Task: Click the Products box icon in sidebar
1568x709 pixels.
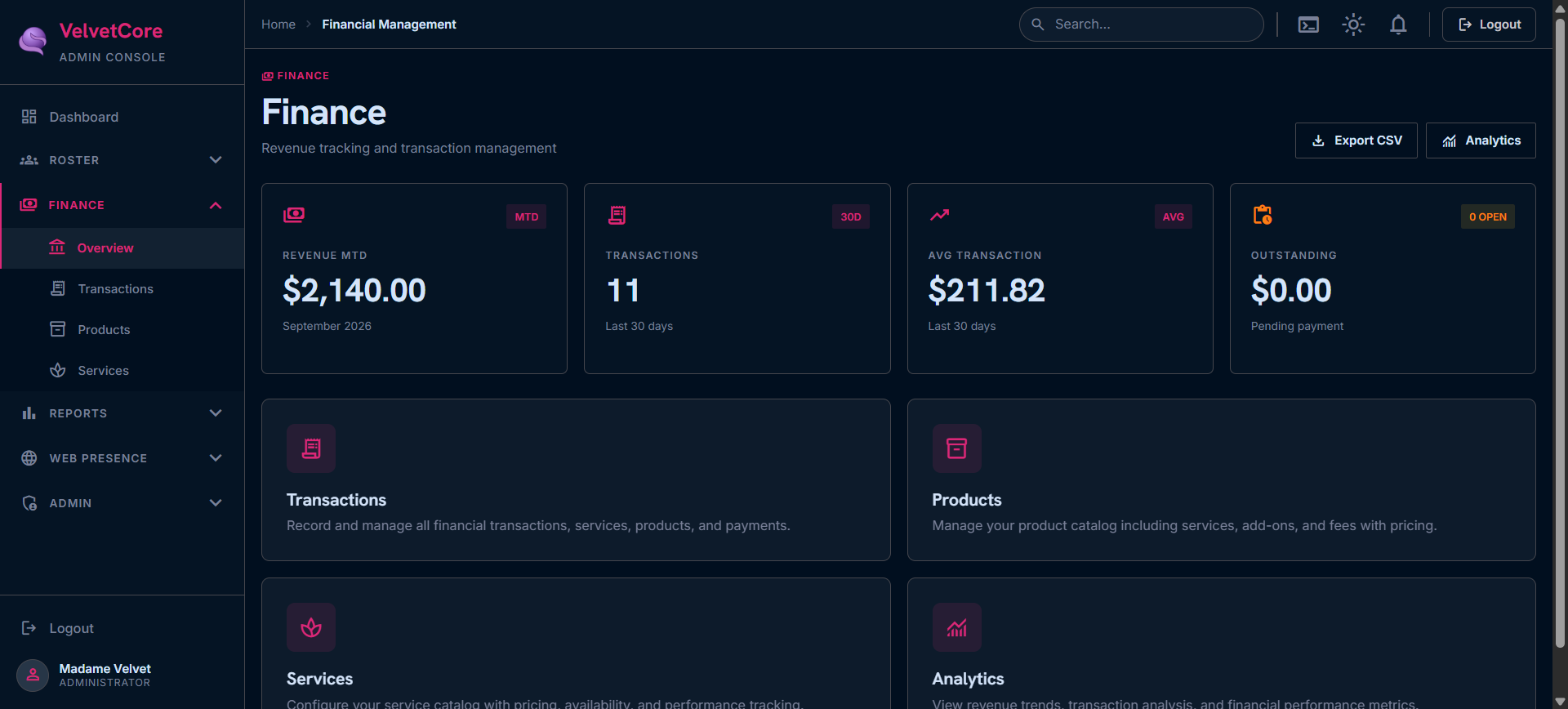Action: pos(58,329)
